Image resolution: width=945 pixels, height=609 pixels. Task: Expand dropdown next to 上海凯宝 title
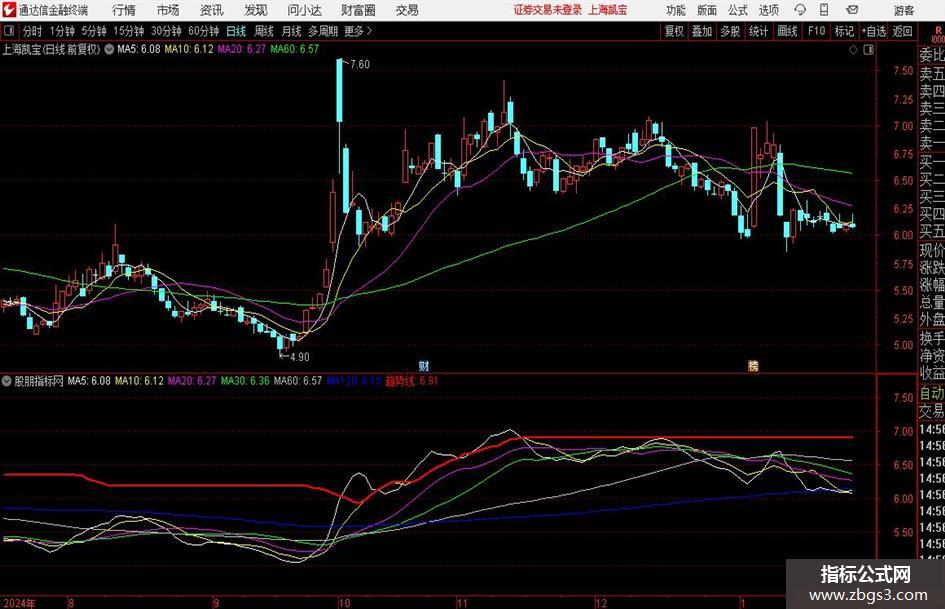click(109, 49)
